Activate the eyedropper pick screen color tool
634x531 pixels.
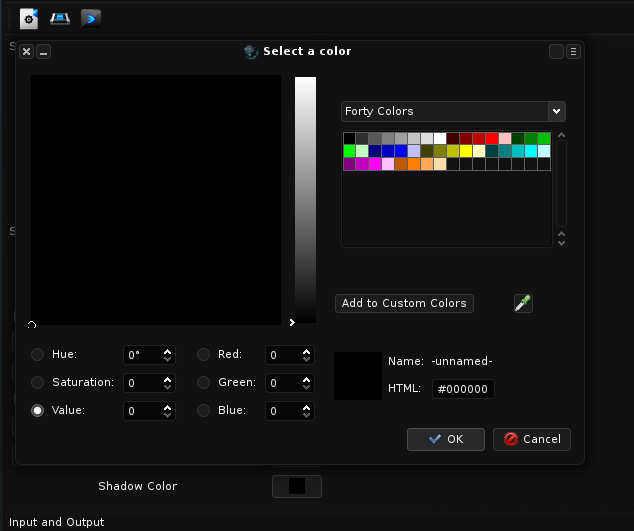click(523, 303)
